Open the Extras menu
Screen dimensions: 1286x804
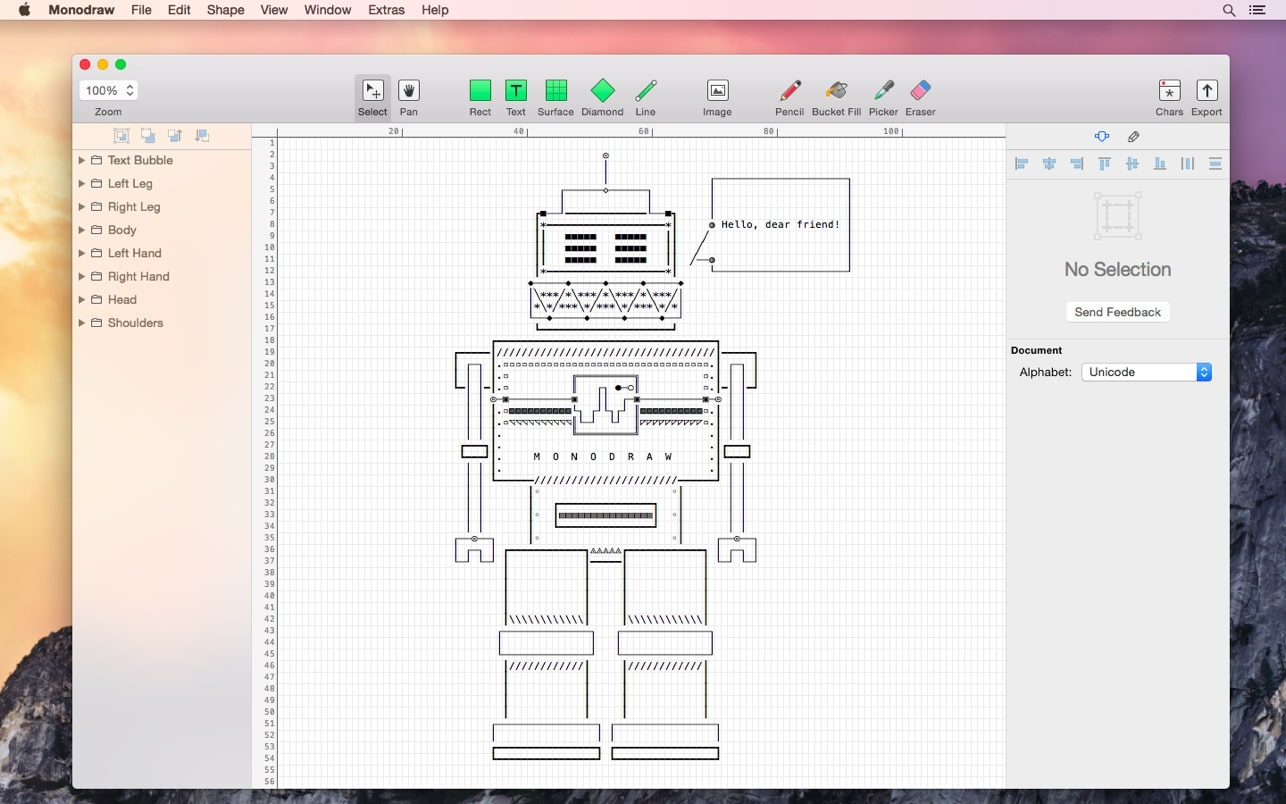tap(387, 10)
